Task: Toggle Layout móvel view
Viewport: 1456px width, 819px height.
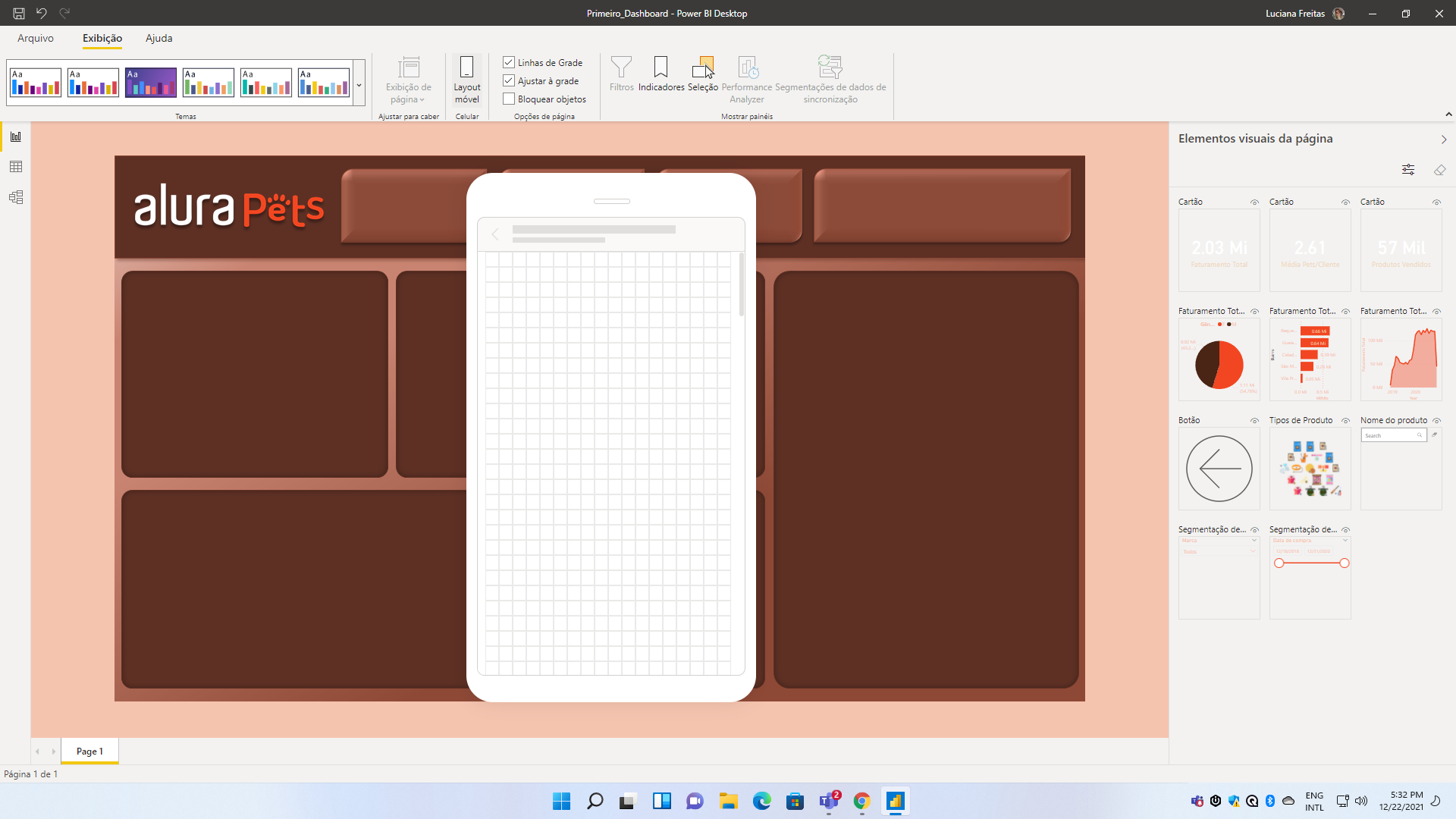Action: [x=467, y=80]
